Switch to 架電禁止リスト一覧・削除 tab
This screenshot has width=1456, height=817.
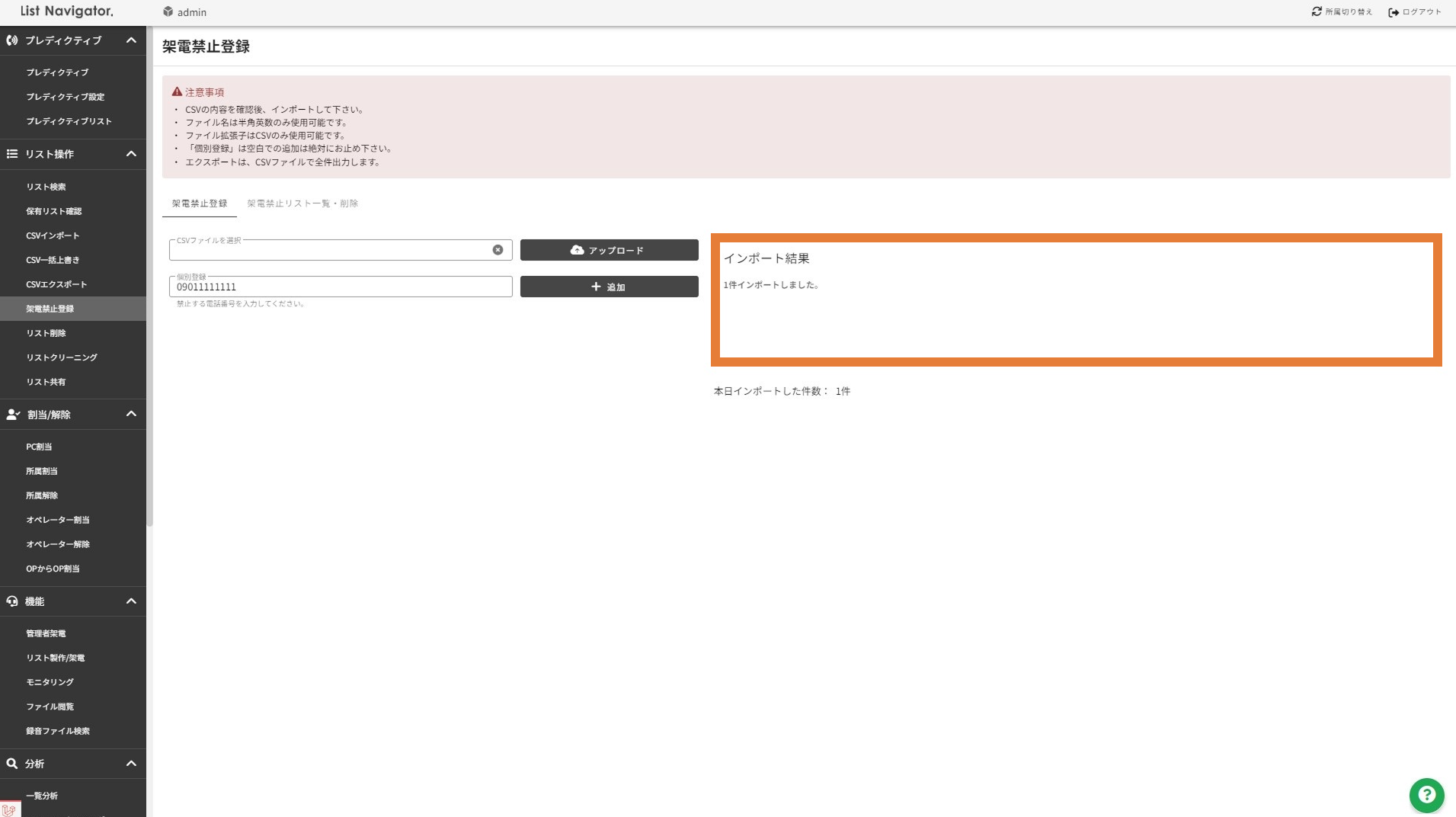302,203
